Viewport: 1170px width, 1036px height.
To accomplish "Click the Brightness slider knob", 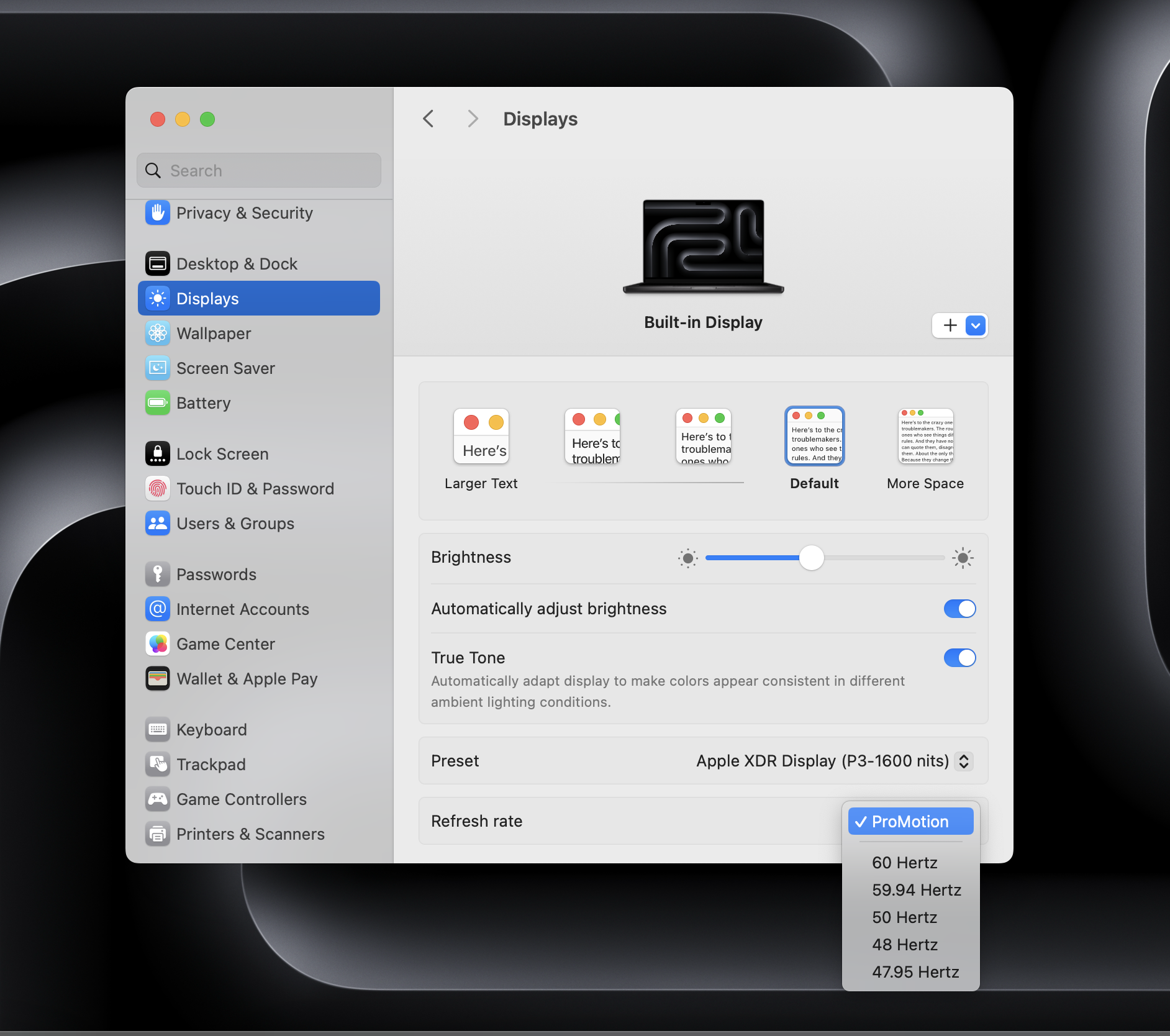I will [x=811, y=558].
